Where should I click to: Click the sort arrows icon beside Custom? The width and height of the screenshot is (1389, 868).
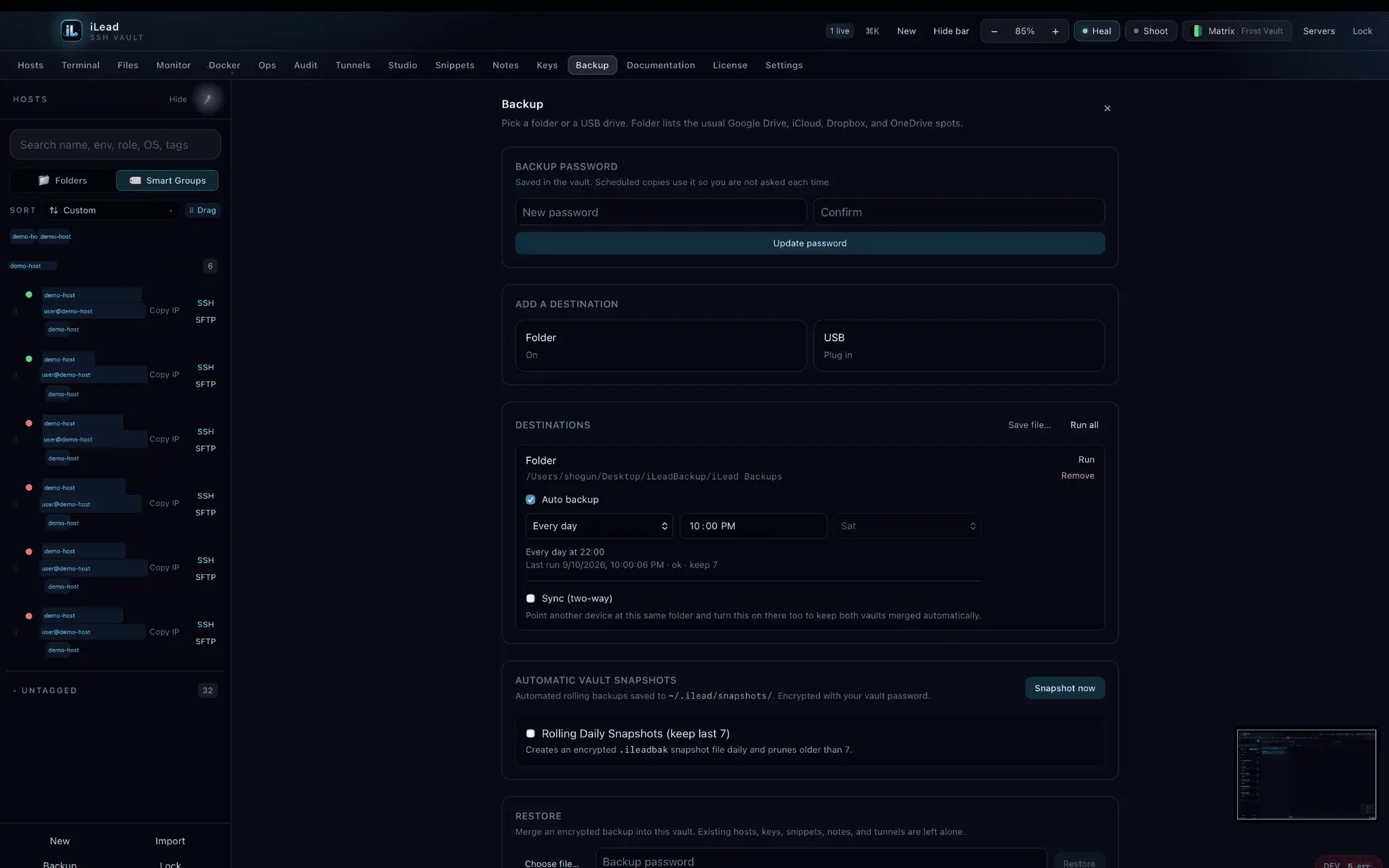point(54,210)
